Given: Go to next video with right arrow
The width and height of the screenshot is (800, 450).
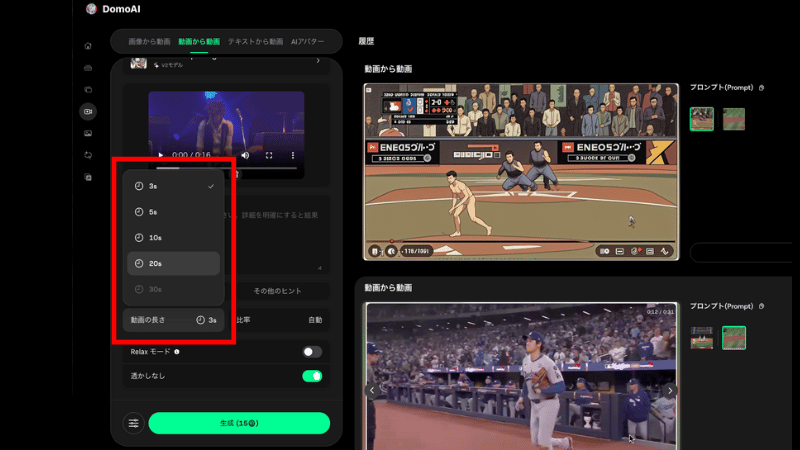Looking at the screenshot, I should pyautogui.click(x=670, y=390).
